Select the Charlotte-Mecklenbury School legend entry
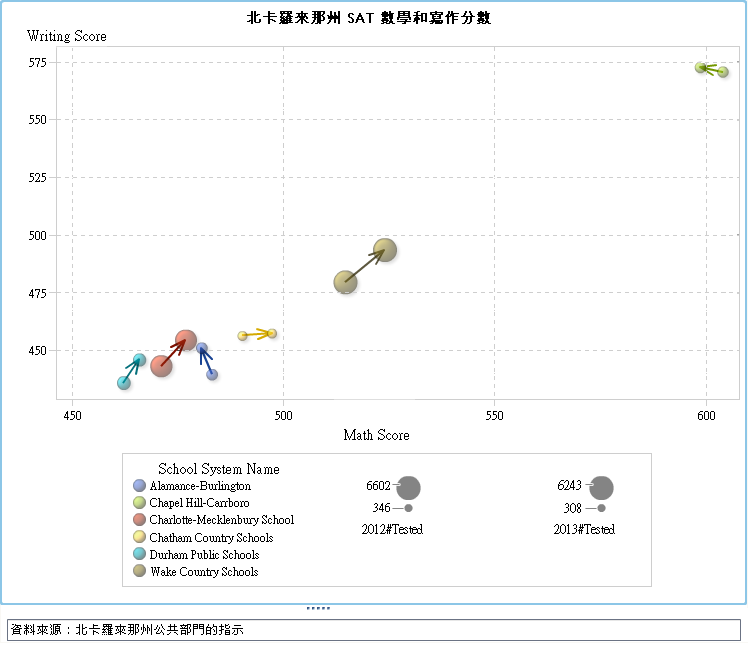Screen dimensions: 748x648 tap(221, 520)
